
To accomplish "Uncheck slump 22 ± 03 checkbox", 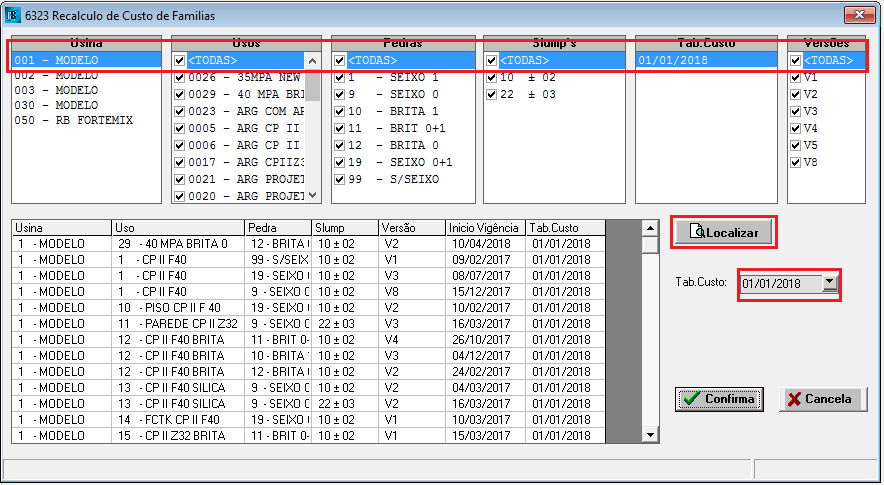I will coord(492,94).
